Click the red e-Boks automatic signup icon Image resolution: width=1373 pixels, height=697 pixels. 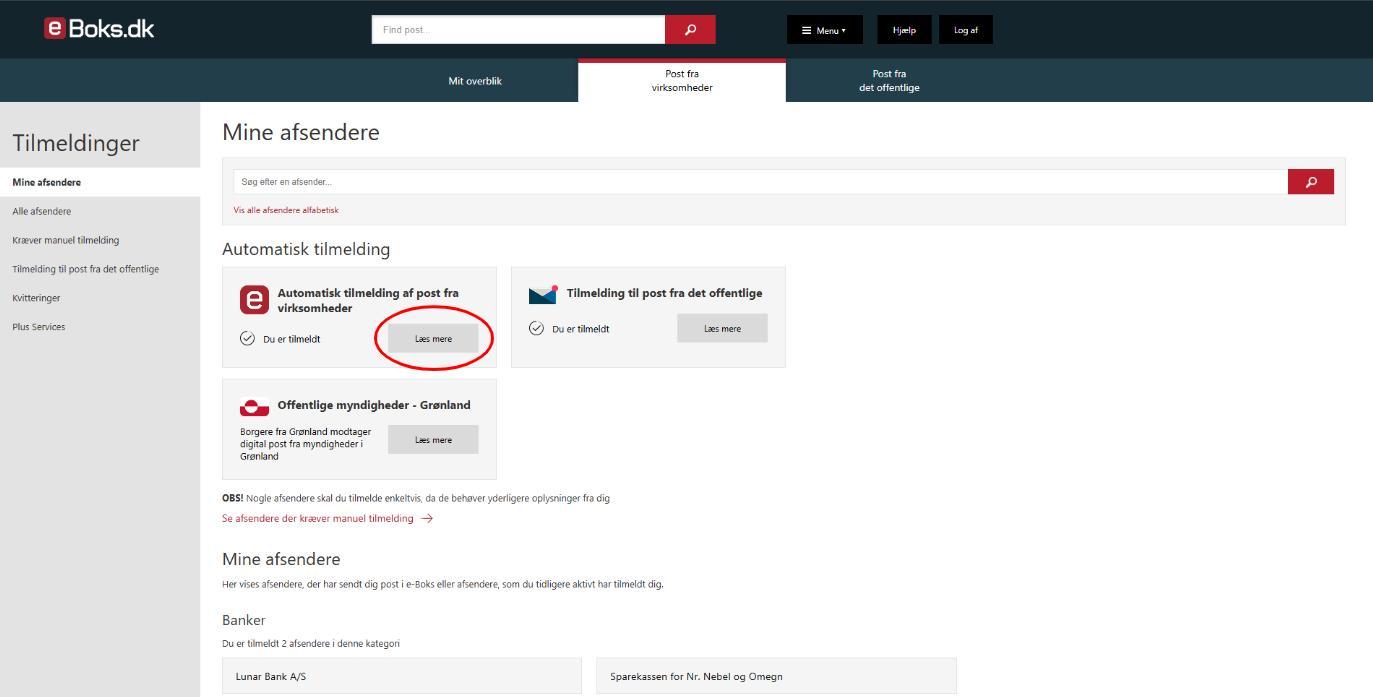[254, 299]
